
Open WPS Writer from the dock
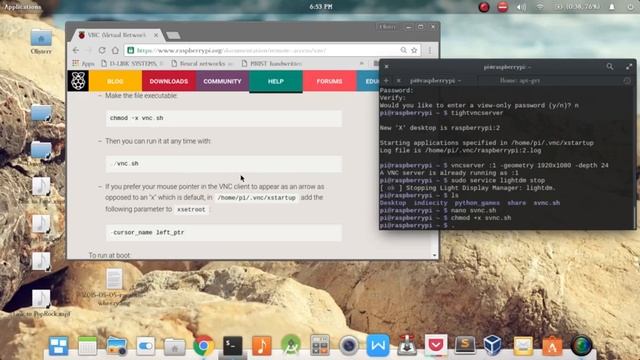click(x=378, y=346)
